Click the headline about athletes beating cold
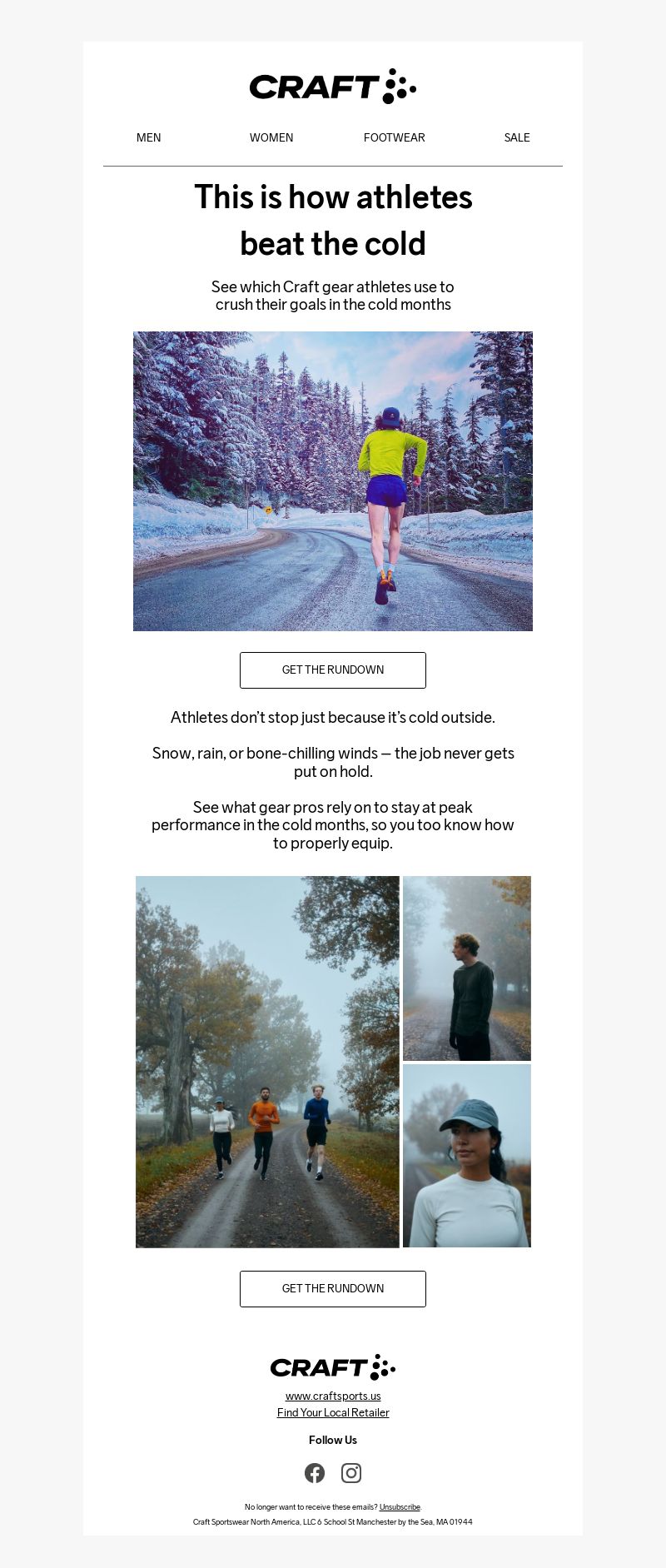 [333, 221]
